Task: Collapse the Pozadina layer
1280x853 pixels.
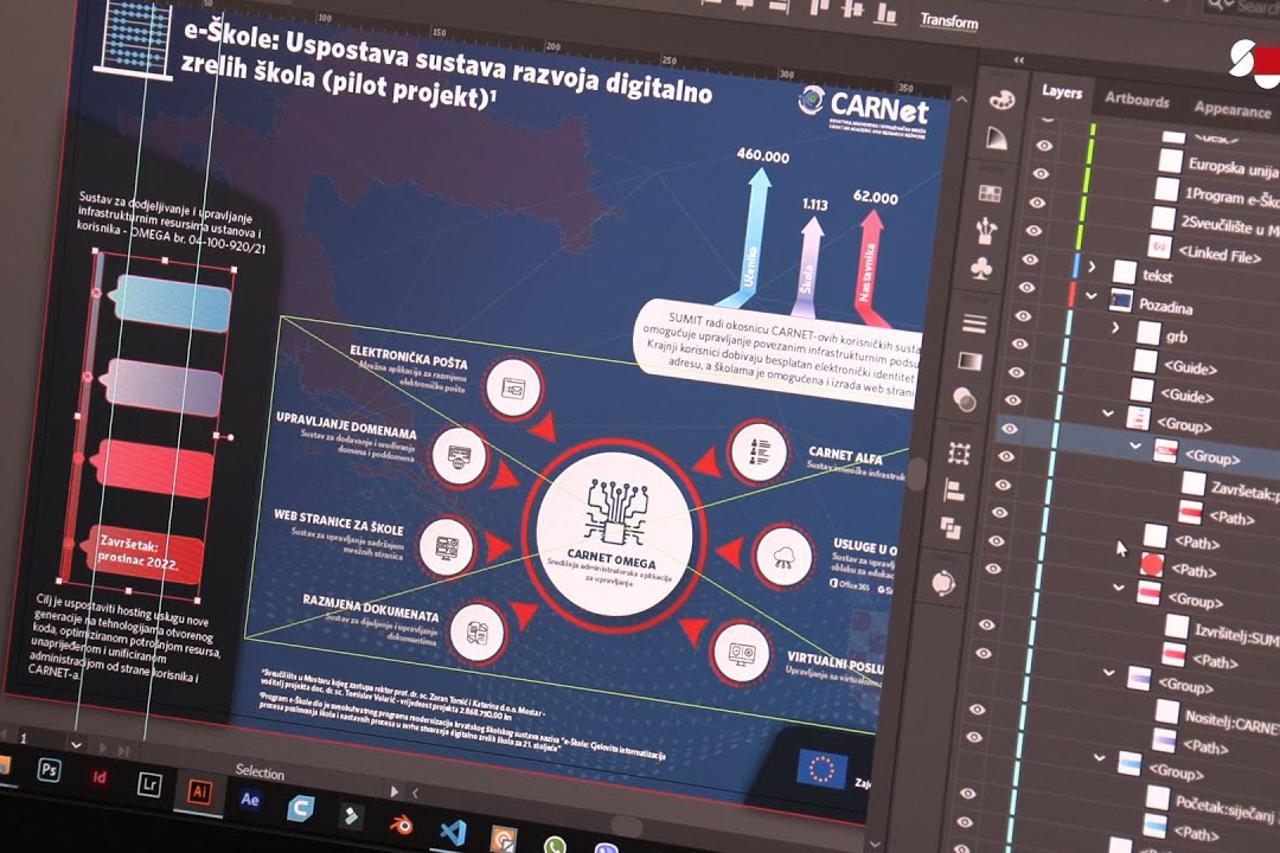Action: click(x=1089, y=296)
